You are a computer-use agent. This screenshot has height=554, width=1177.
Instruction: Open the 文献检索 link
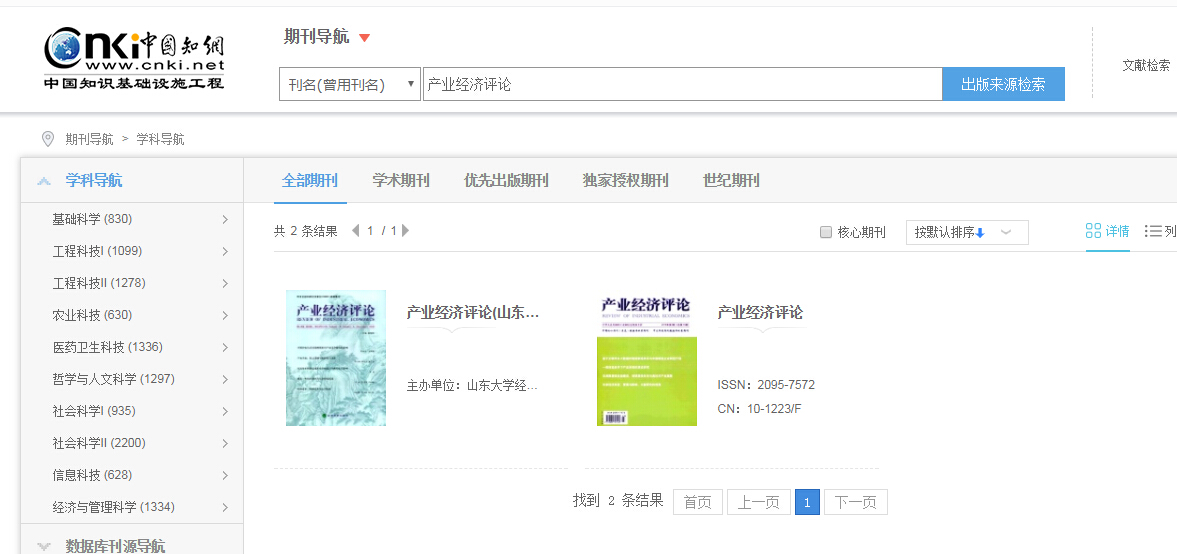point(1146,65)
